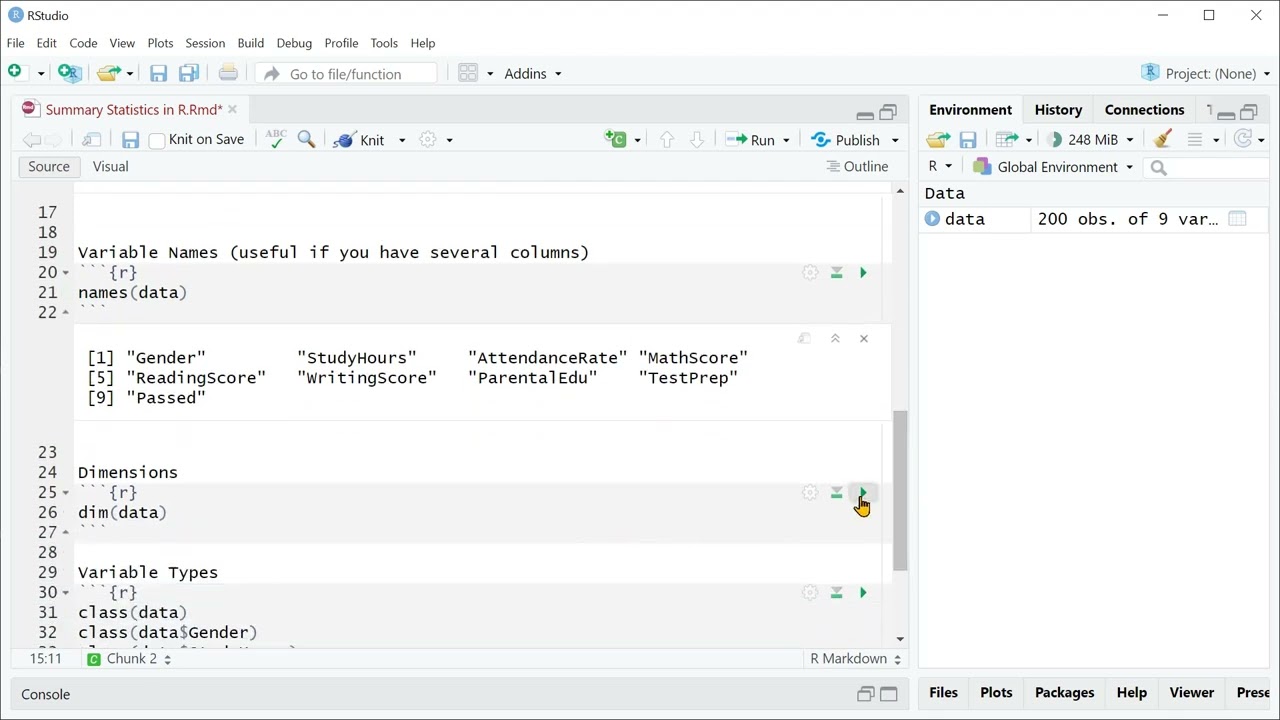Screen dimensions: 1280x720
Task: Fold the code chunk at line 20
Action: (66, 272)
